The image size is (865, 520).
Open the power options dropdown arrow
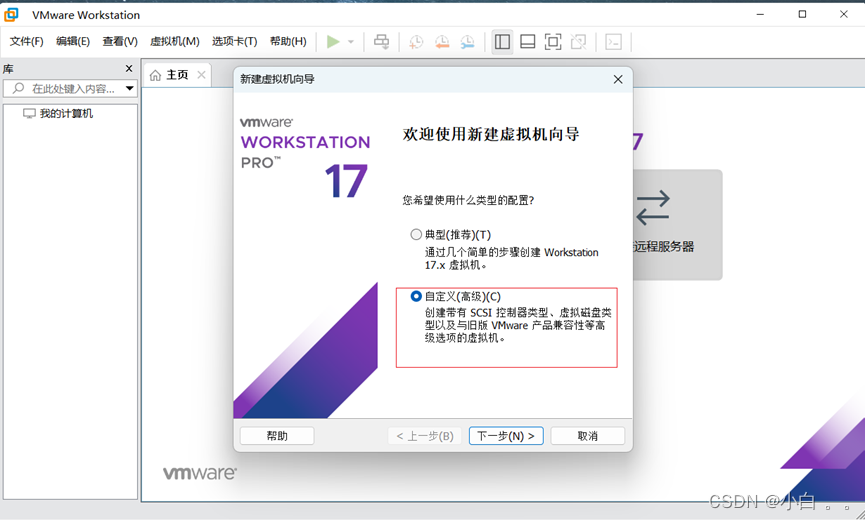point(350,42)
